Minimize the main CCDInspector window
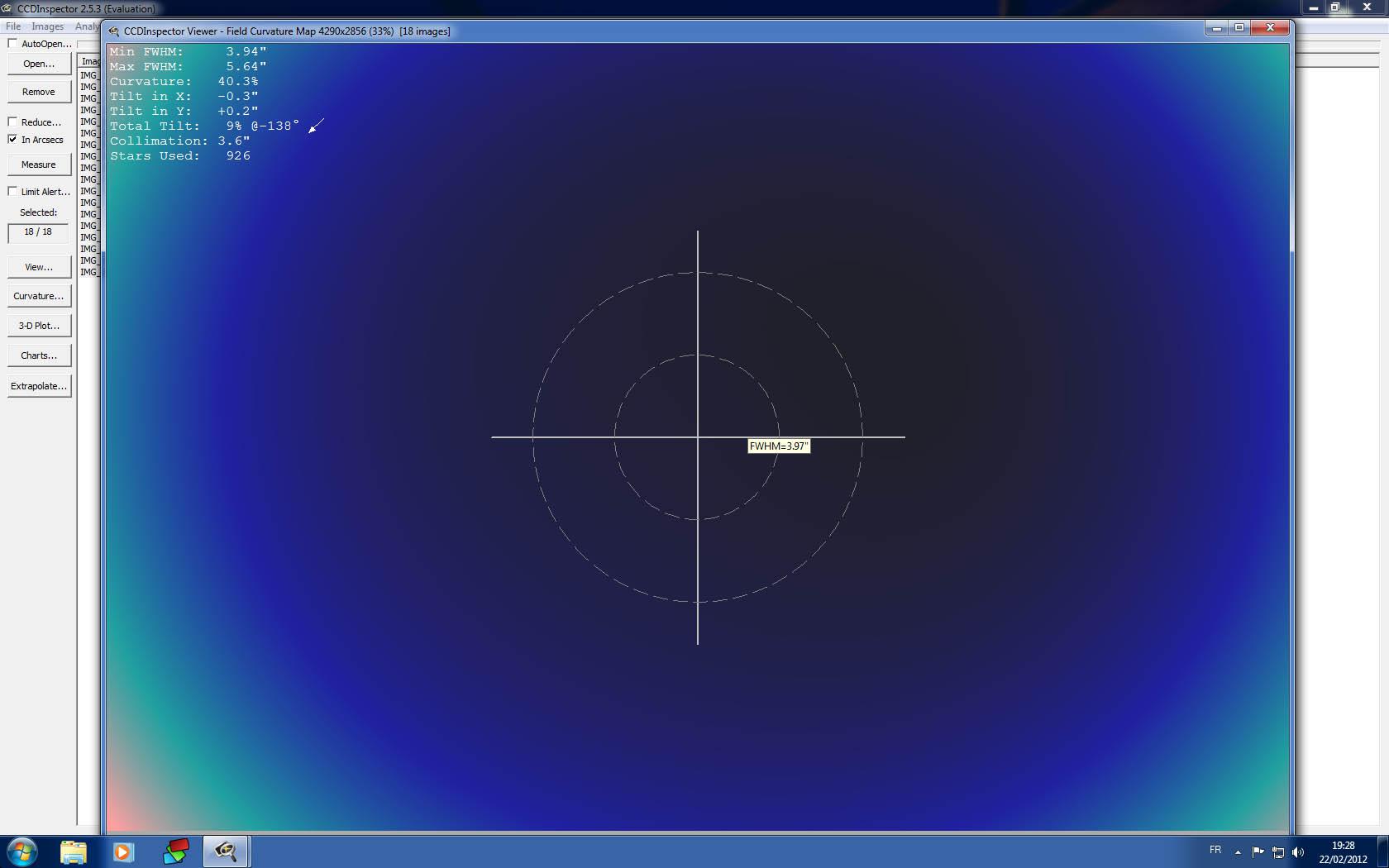The image size is (1389, 868). click(x=1313, y=7)
